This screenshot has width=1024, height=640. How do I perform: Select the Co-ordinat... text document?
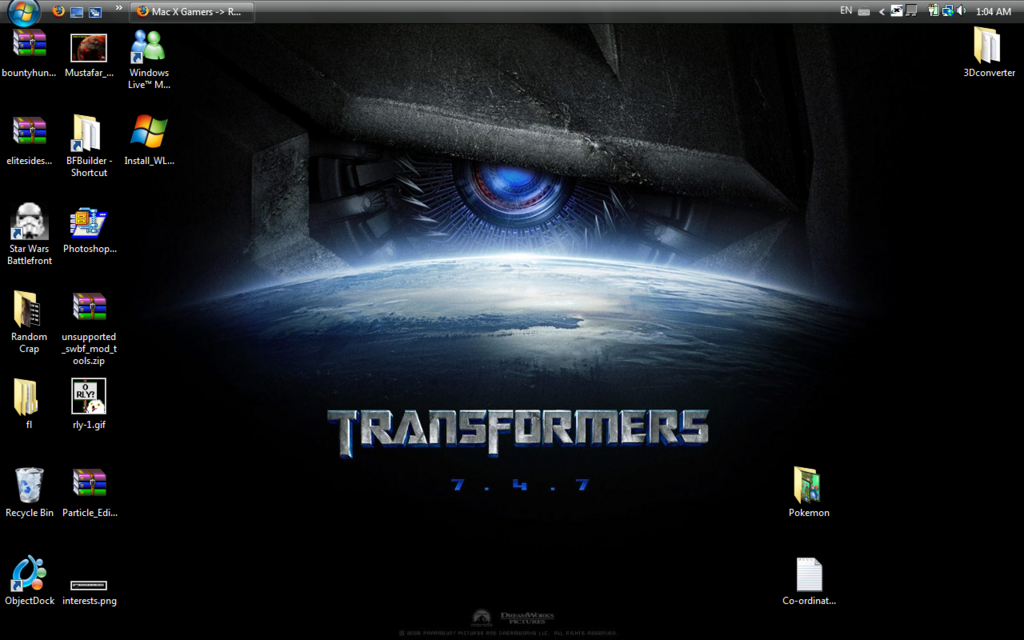tap(808, 581)
